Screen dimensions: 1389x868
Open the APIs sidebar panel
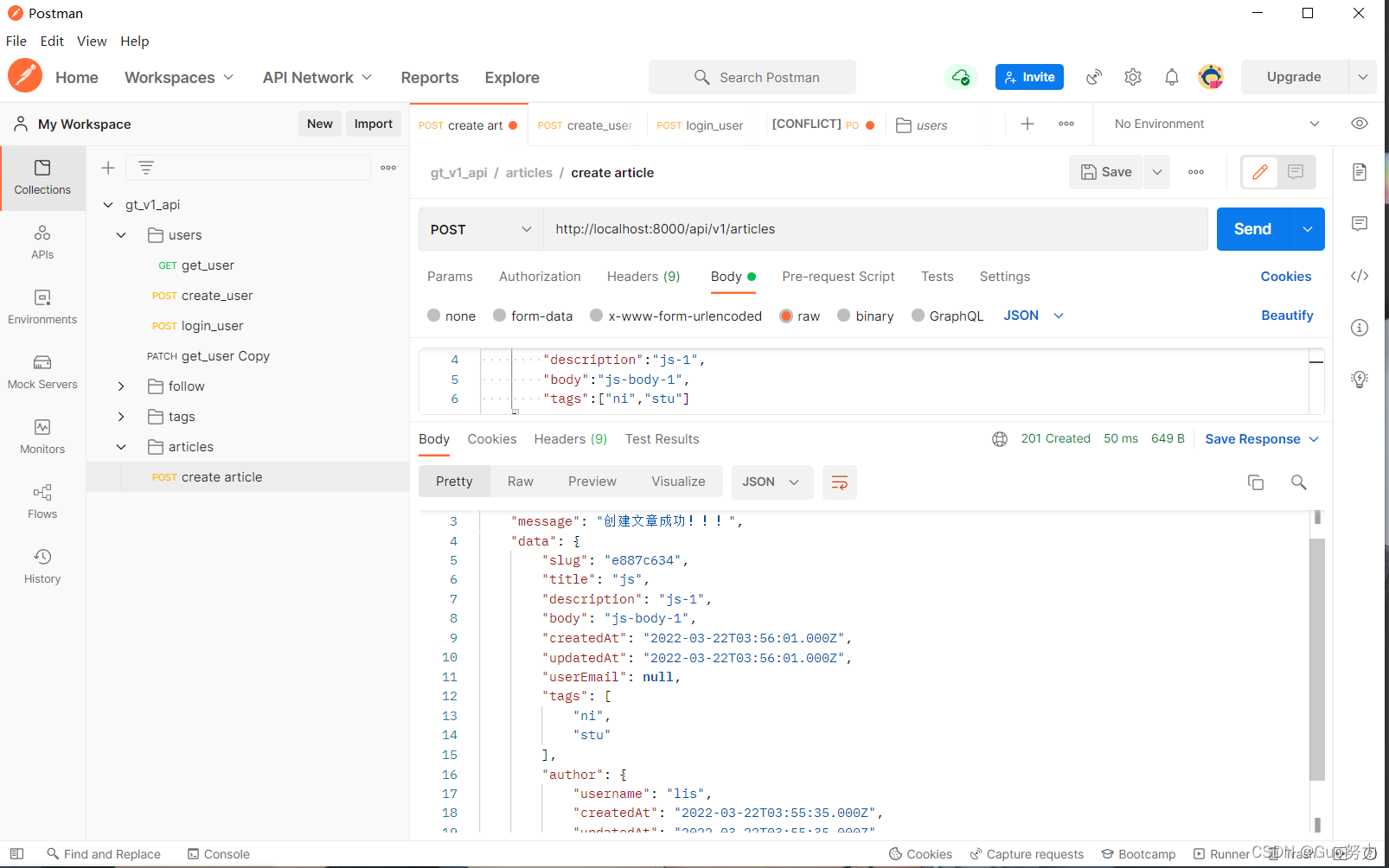pyautogui.click(x=42, y=242)
